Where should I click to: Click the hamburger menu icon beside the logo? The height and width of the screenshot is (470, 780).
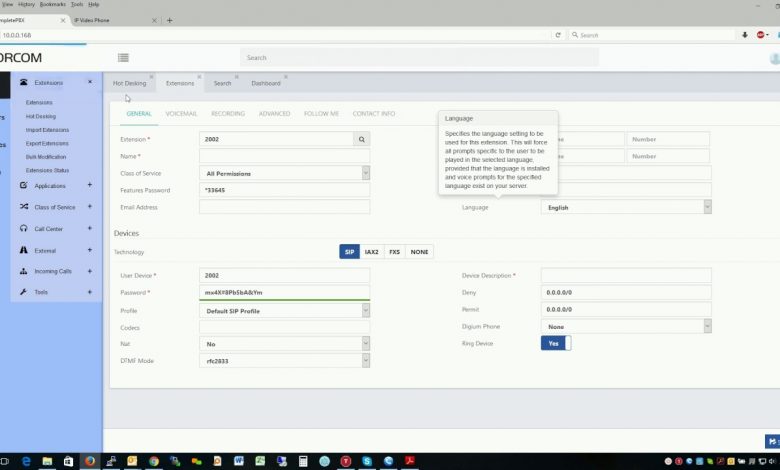click(123, 58)
